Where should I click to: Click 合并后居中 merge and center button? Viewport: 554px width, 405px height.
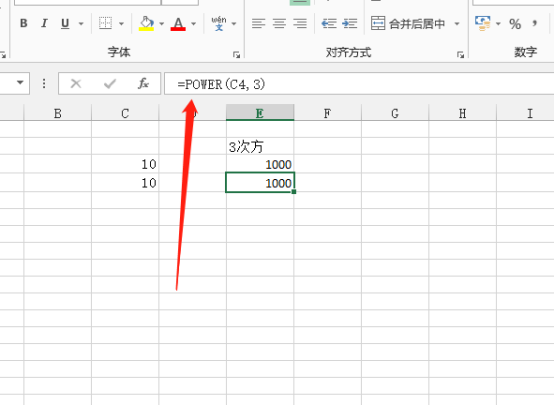click(x=408, y=23)
